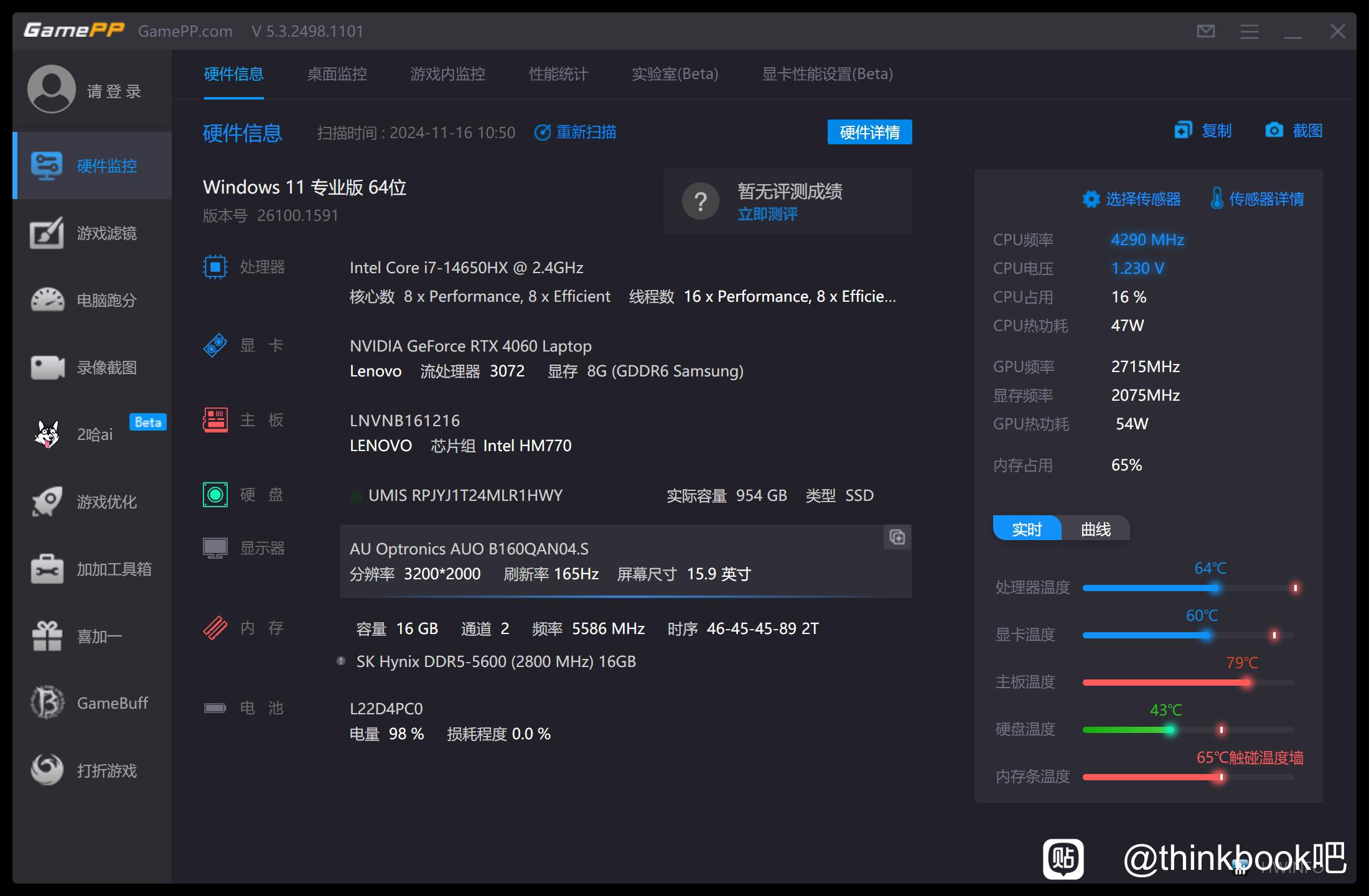The image size is (1369, 896).
Task: Click NVIDIA GeForce RTX 4060 Laptop text
Action: [x=470, y=346]
